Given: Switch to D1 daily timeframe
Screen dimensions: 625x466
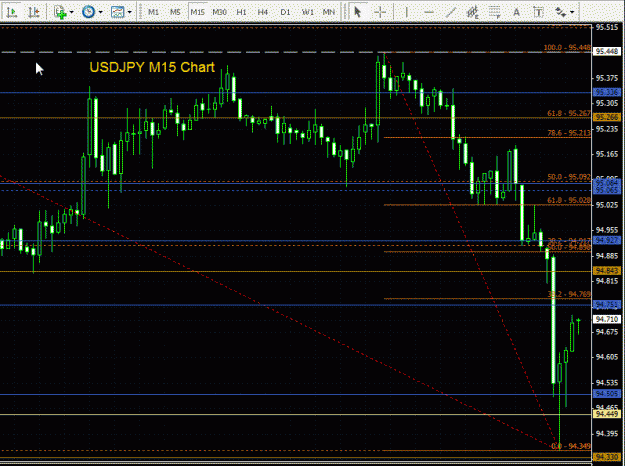Looking at the screenshot, I should (285, 12).
